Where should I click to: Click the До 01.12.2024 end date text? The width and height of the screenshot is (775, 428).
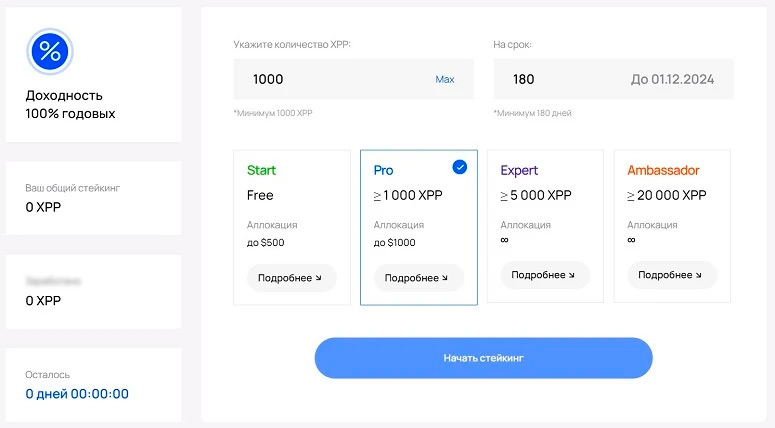[x=672, y=79]
